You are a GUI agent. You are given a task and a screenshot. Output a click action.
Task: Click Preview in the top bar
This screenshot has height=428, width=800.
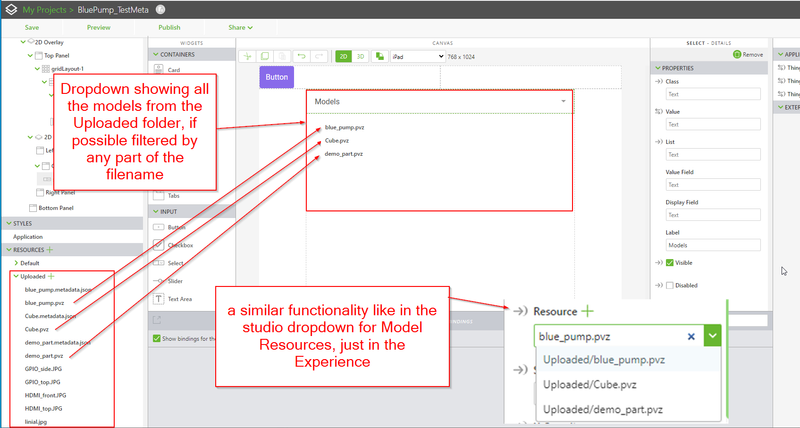point(99,27)
